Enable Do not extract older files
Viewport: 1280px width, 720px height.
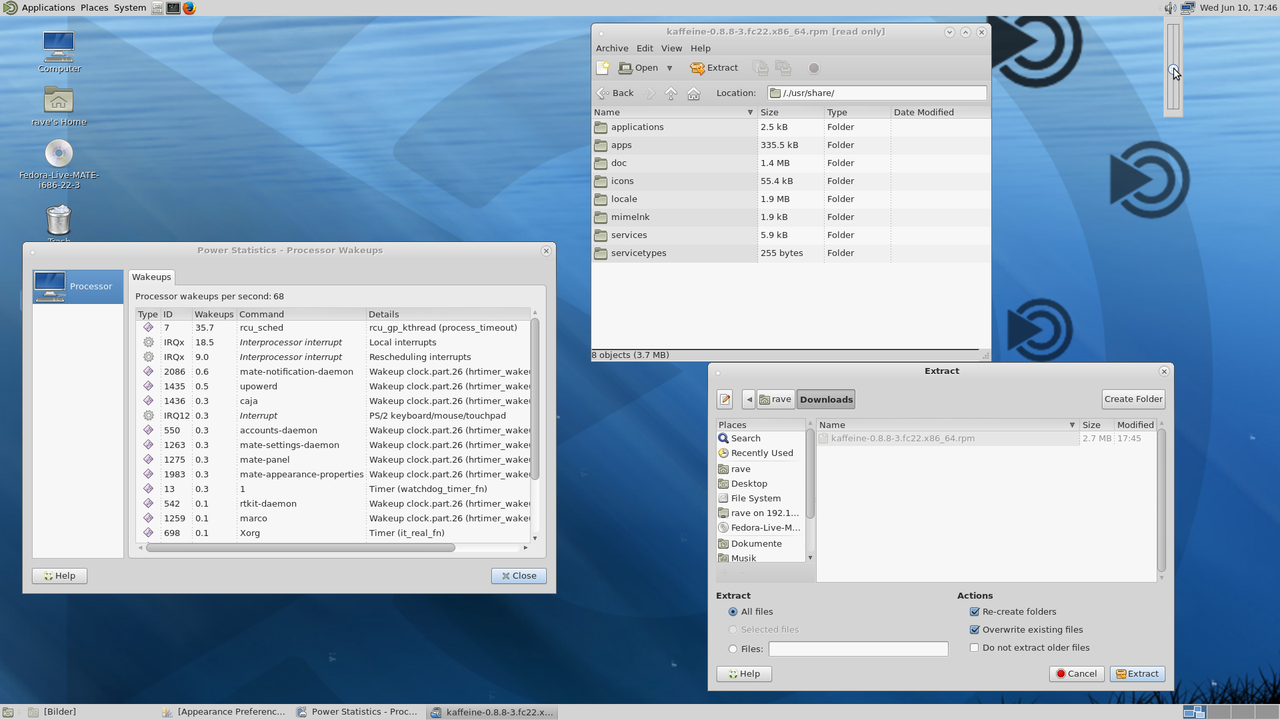tap(975, 648)
